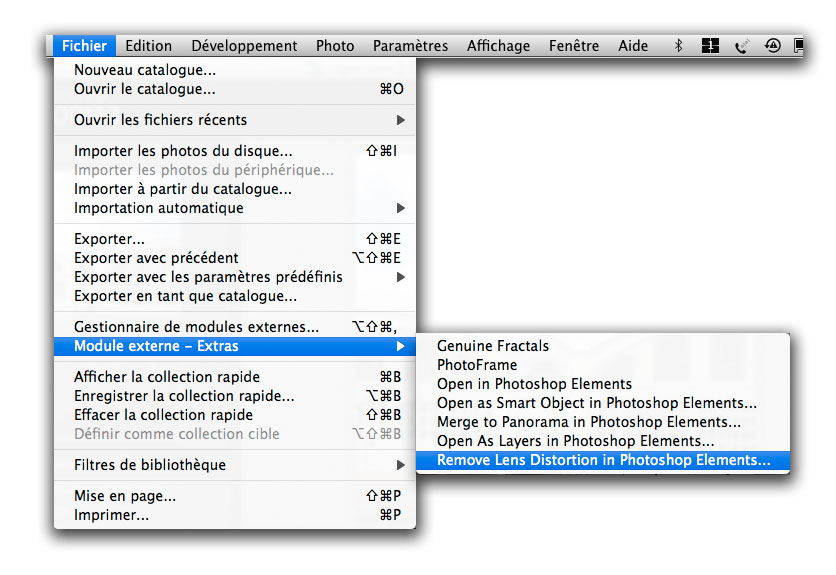Open Gestionnaire de modules externes...
The width and height of the screenshot is (836, 575).
coord(235,327)
